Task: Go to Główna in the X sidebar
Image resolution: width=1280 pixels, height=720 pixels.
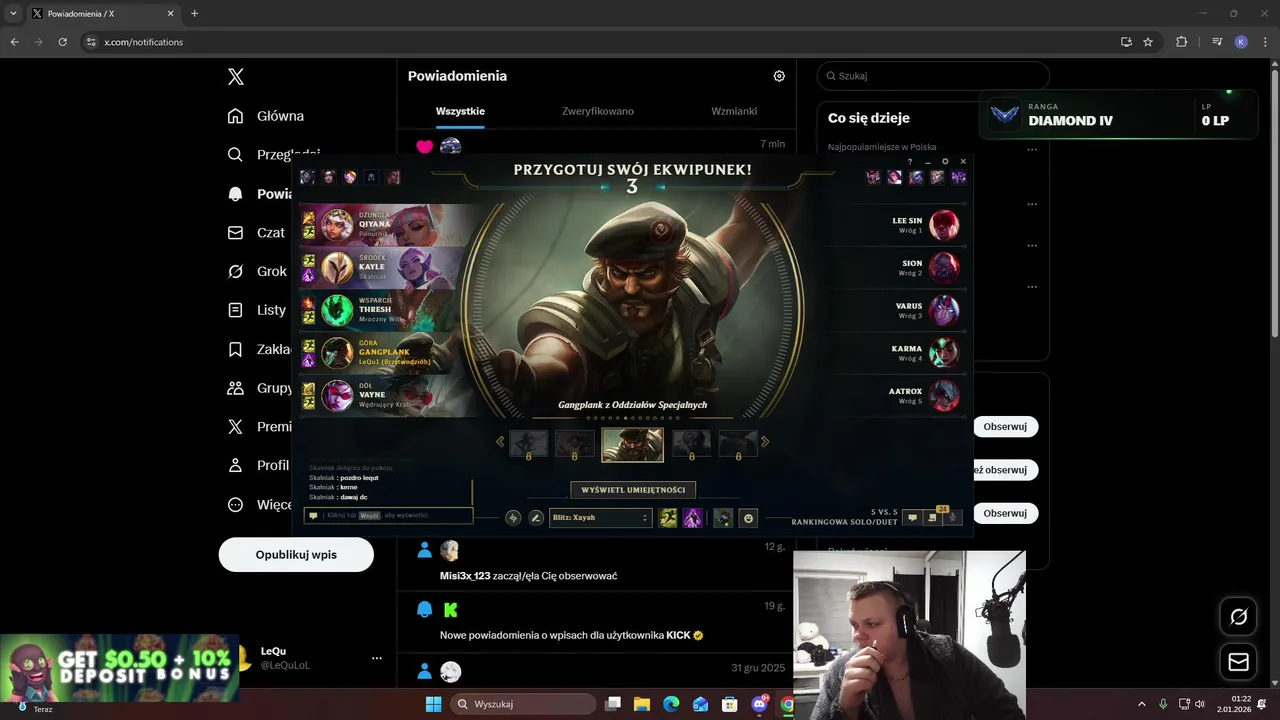Action: coord(265,116)
